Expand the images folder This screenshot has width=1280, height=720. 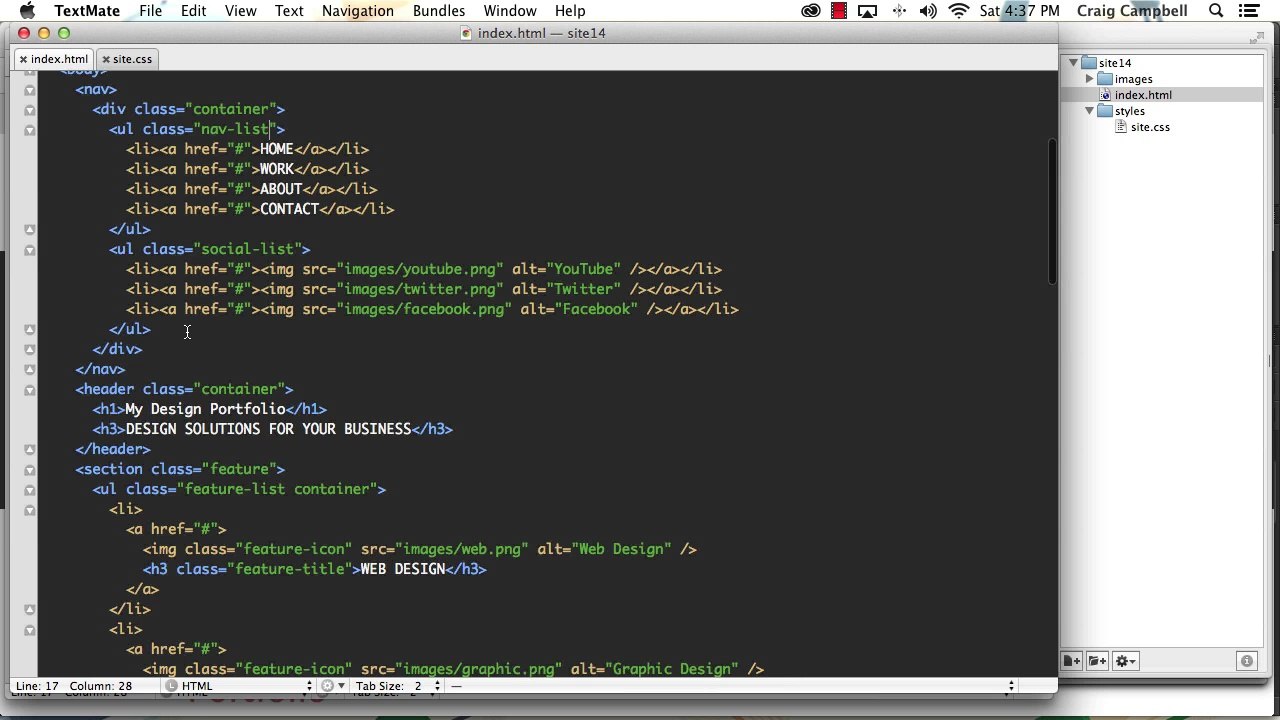point(1089,79)
